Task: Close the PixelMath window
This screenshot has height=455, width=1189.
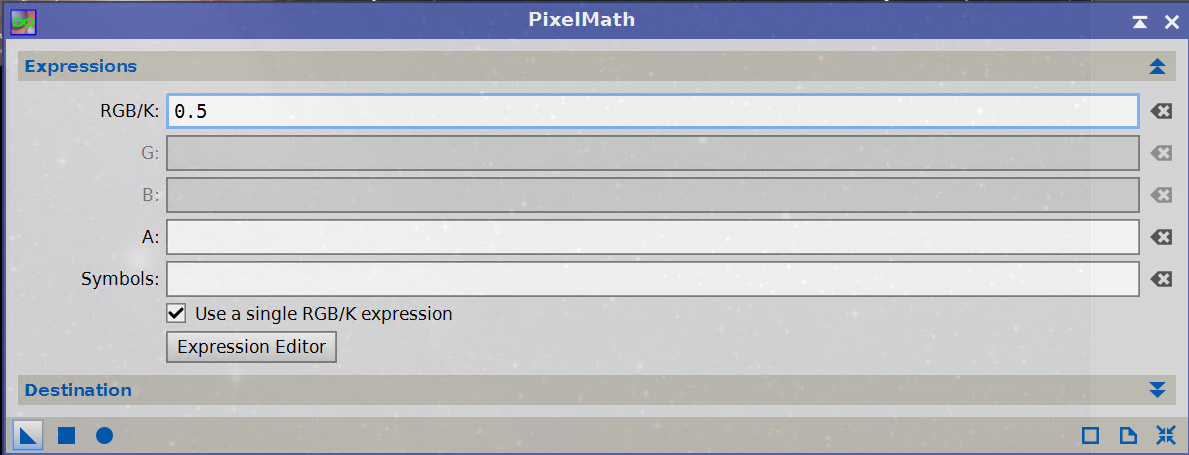Action: 1172,22
